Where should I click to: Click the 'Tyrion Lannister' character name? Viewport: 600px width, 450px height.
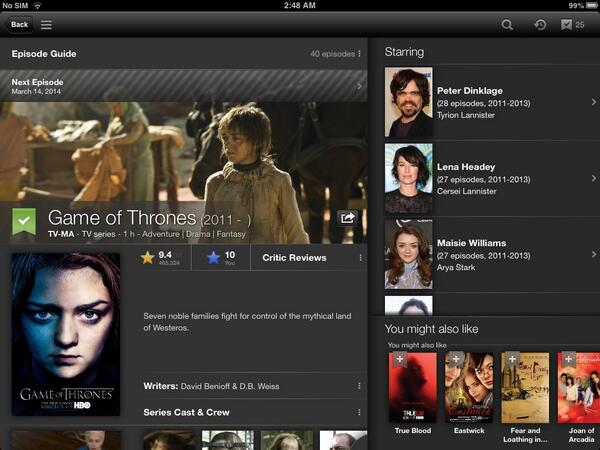[466, 115]
